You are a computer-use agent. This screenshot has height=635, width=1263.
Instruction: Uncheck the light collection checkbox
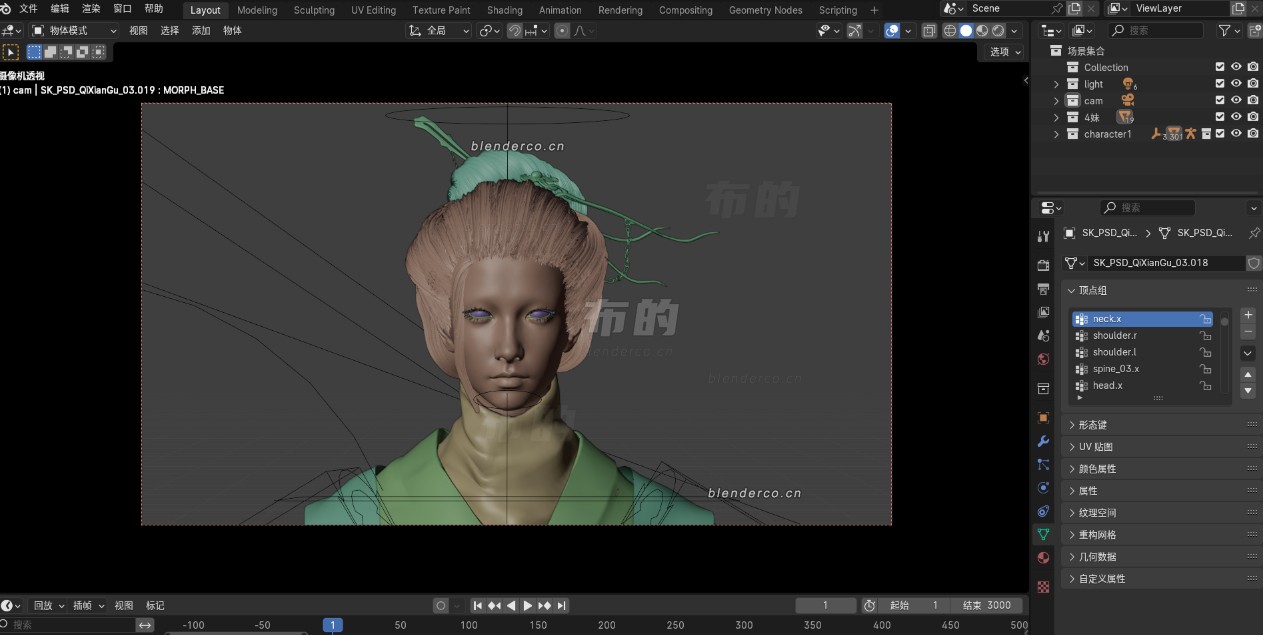[x=1220, y=84]
